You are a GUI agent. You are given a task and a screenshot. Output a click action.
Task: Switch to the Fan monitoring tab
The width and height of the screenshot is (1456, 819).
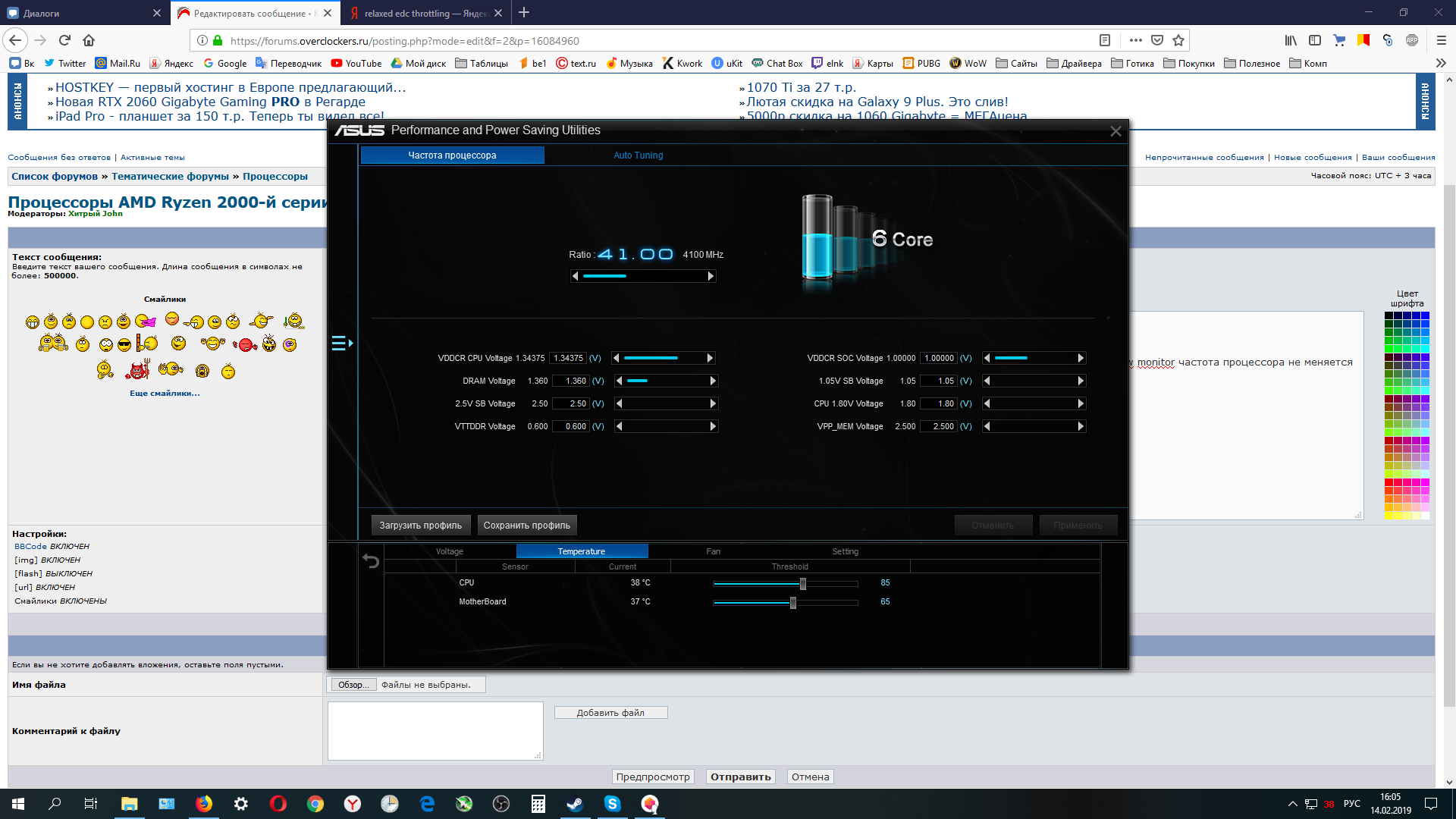click(x=713, y=551)
